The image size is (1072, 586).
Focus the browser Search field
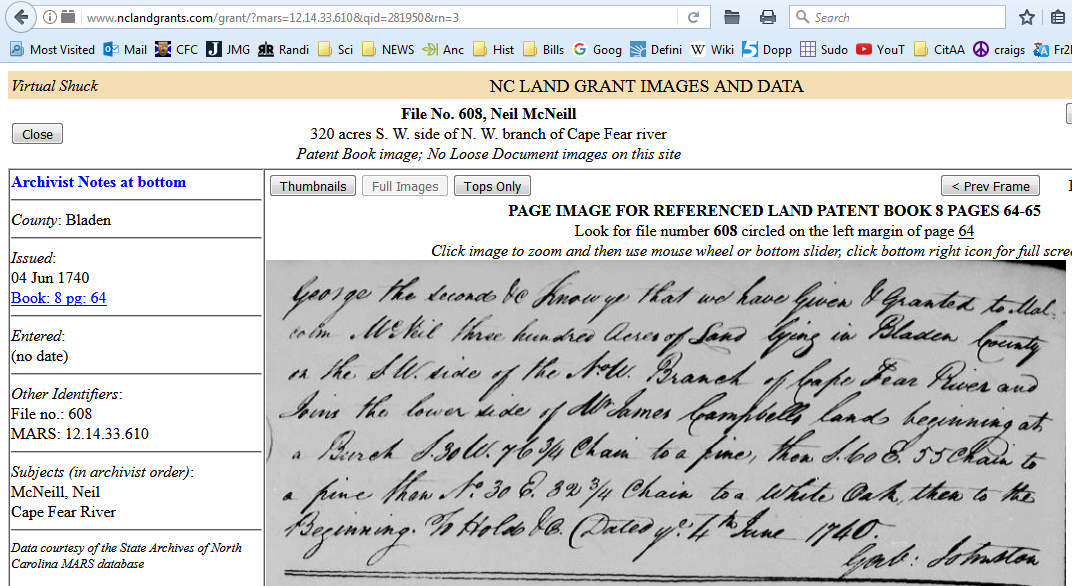(x=897, y=17)
